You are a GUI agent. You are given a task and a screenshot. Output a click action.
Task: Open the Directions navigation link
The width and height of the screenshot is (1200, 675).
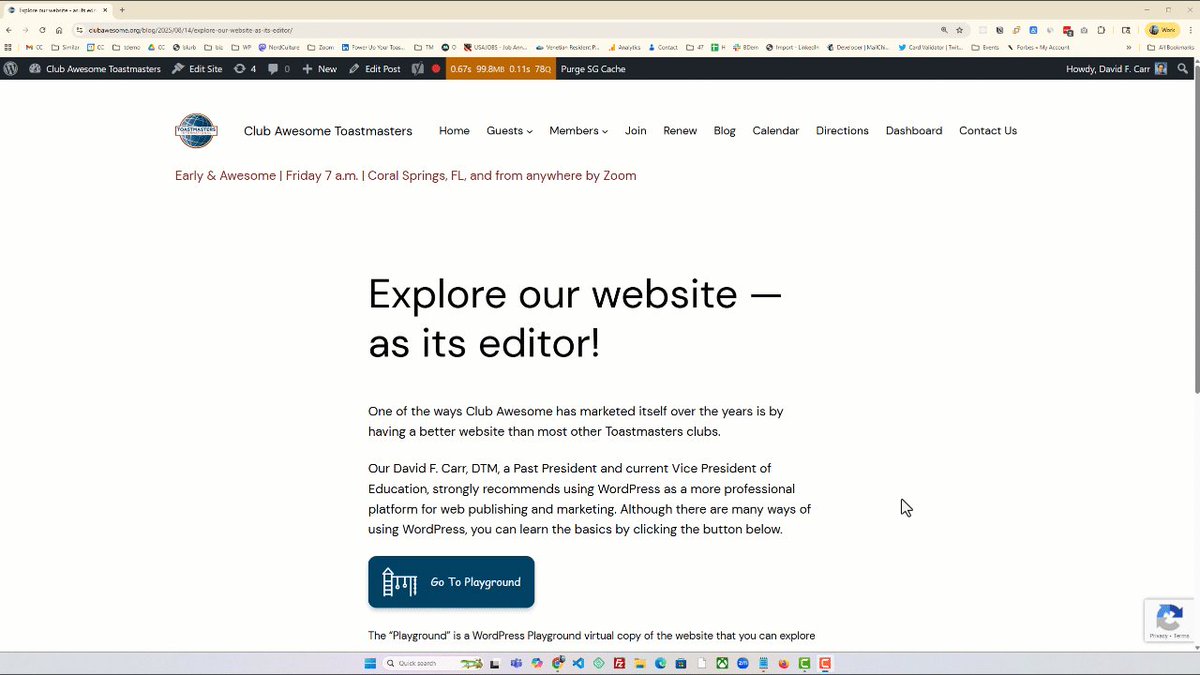point(842,131)
